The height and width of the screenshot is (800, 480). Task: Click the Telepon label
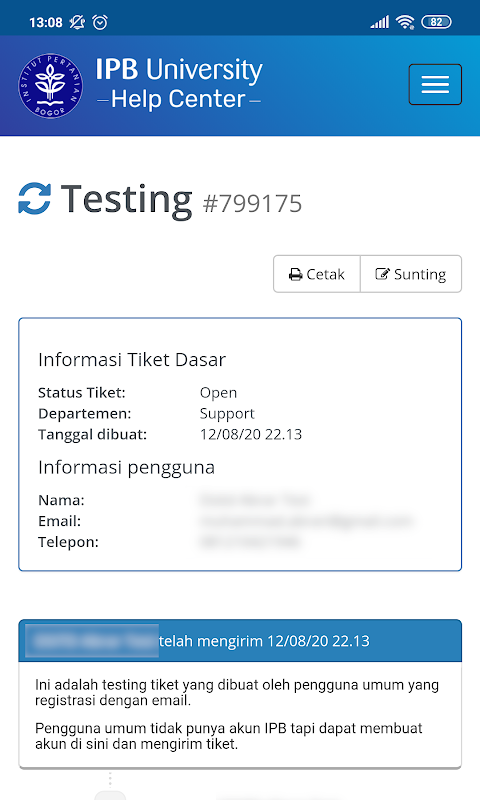tap(68, 542)
